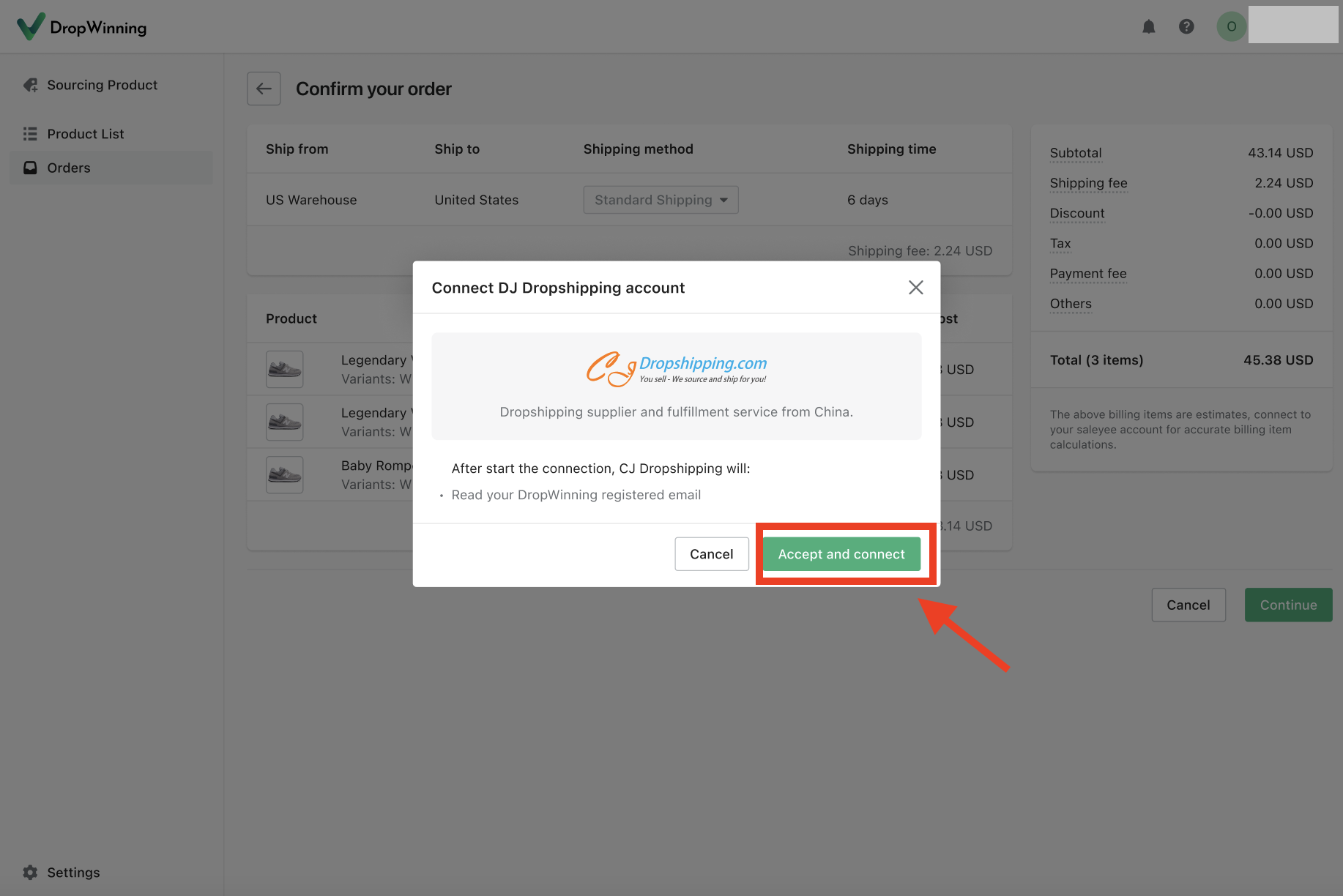Click Read your DropWinning registered email
Screen dimensions: 1343x896
(x=576, y=495)
